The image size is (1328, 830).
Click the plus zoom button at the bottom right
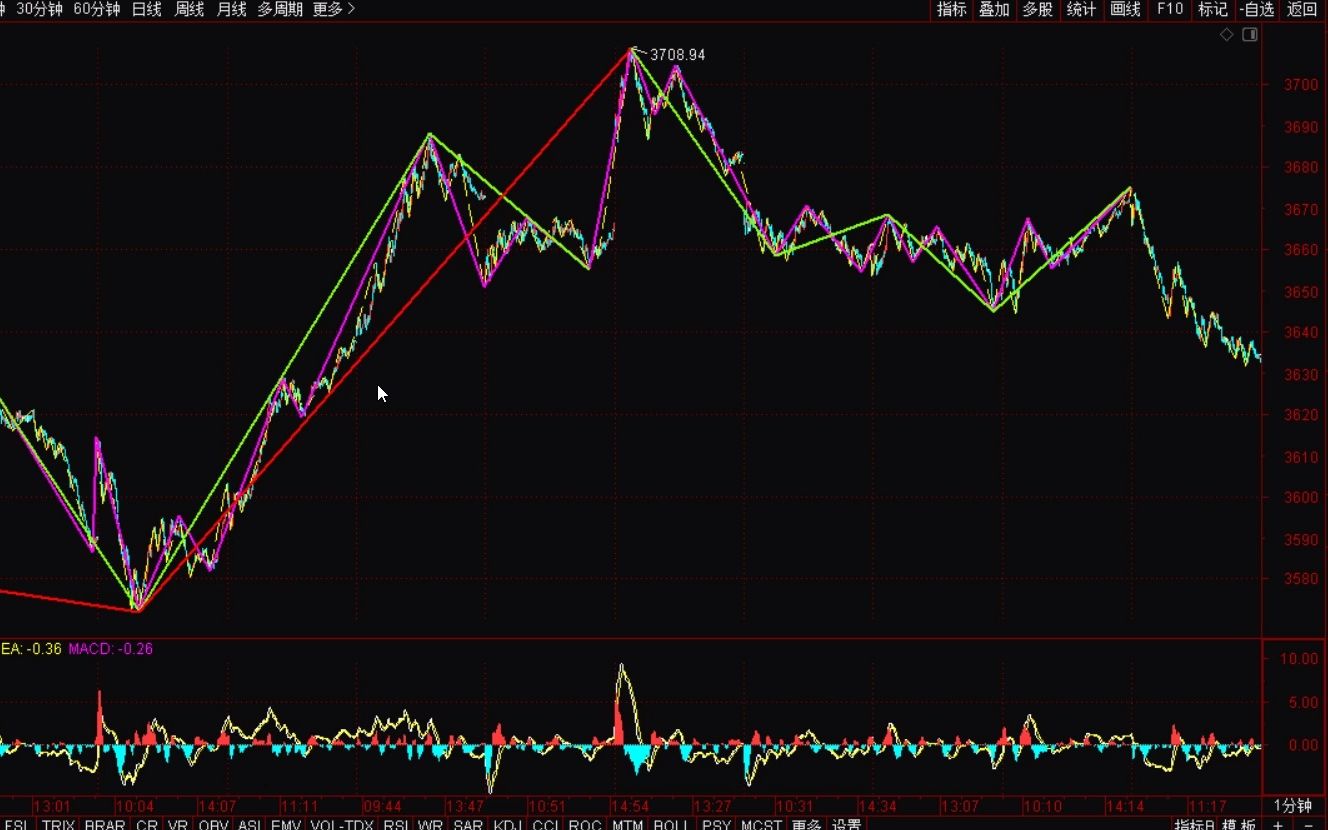click(x=1278, y=825)
